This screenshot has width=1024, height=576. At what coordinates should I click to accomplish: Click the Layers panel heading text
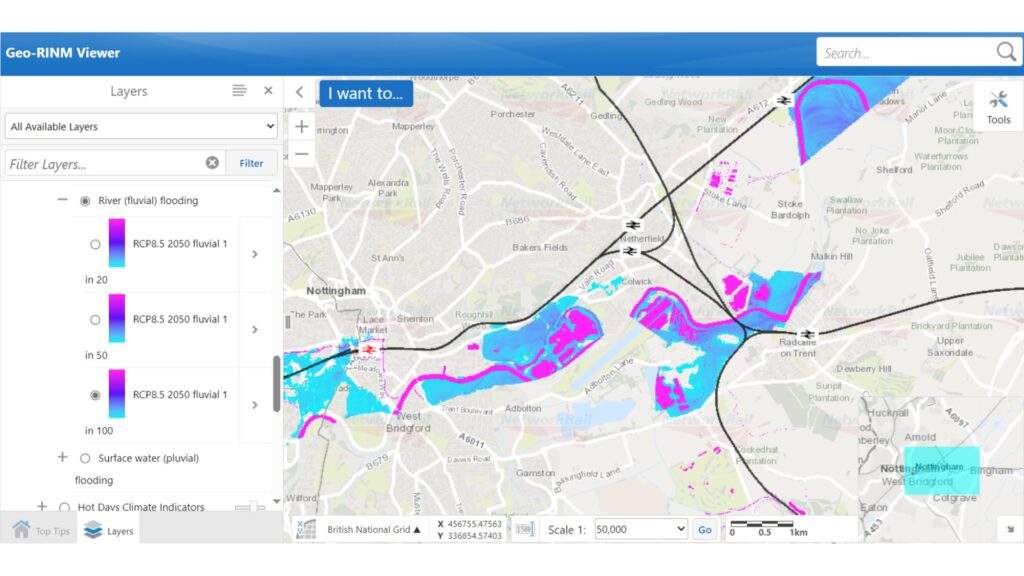pos(129,91)
